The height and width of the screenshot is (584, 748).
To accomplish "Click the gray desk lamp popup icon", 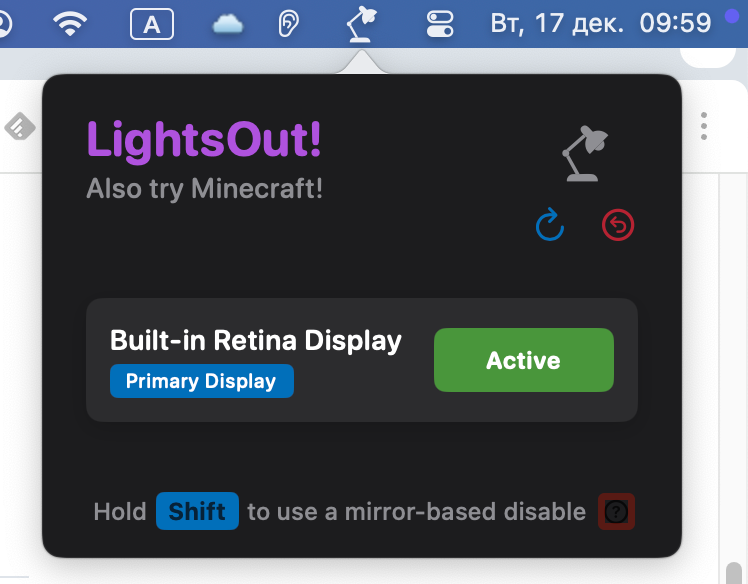I will click(585, 153).
